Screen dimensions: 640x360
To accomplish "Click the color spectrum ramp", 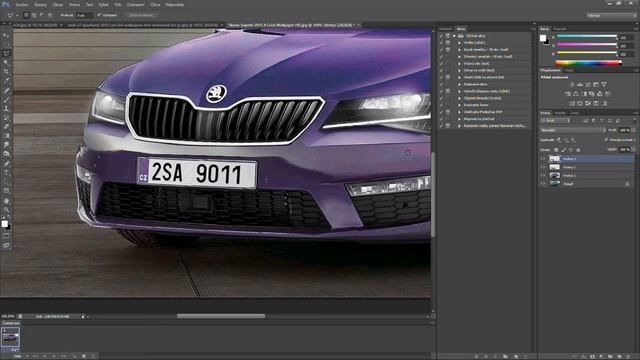I will click(x=589, y=62).
